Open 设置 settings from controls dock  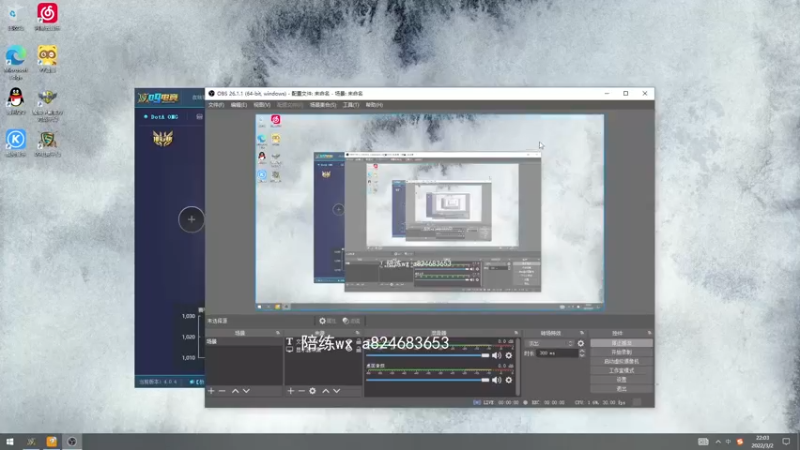(x=621, y=380)
